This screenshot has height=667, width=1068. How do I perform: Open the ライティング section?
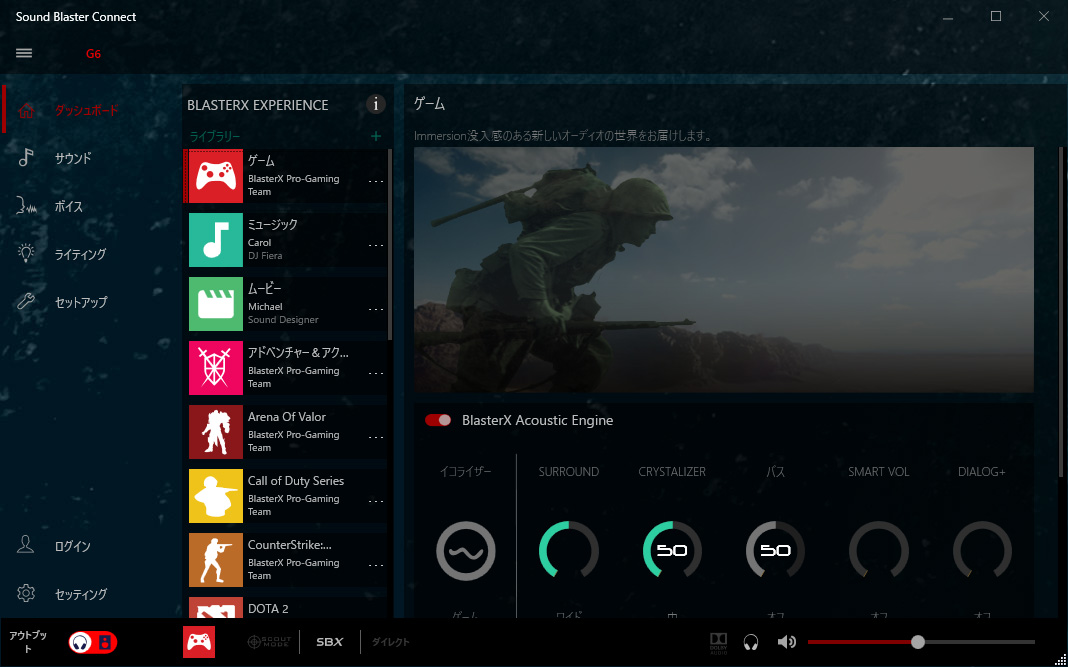click(x=80, y=254)
